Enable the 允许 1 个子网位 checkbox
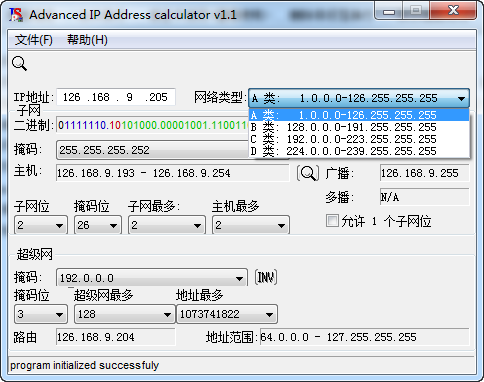The width and height of the screenshot is (484, 382). point(332,221)
